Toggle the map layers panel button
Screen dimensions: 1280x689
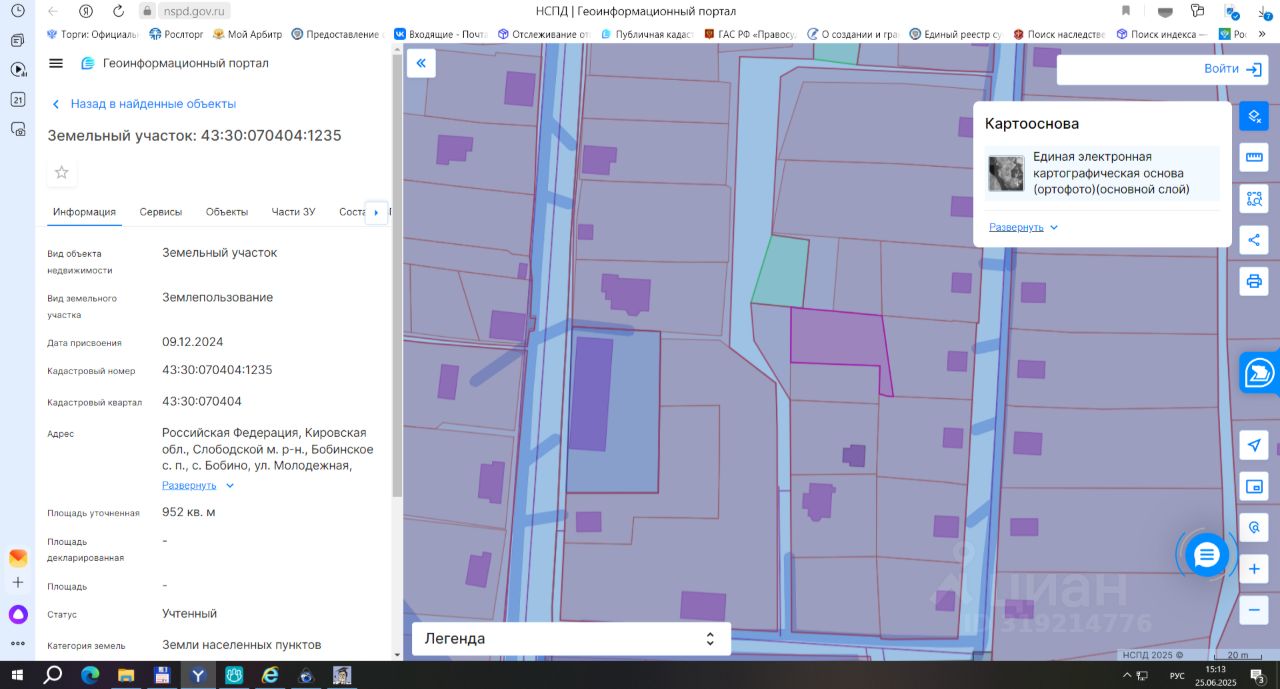(x=1254, y=116)
